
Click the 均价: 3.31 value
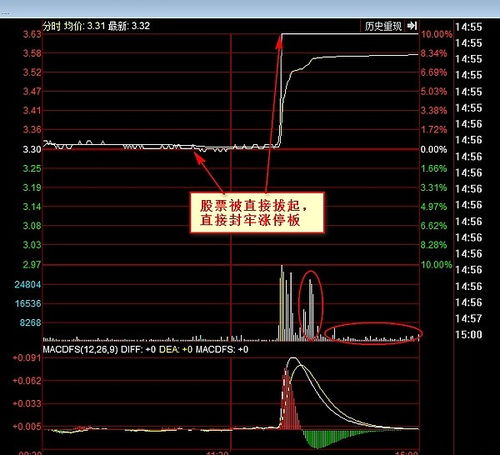pos(84,26)
